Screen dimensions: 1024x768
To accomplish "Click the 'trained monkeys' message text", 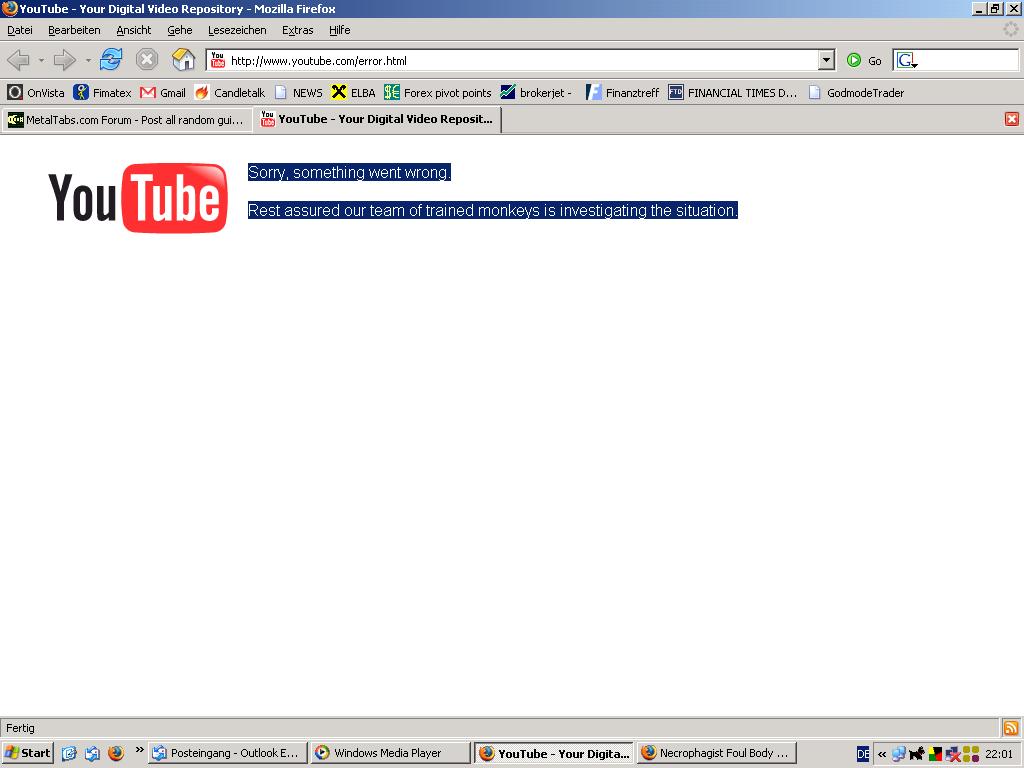I will (x=493, y=210).
